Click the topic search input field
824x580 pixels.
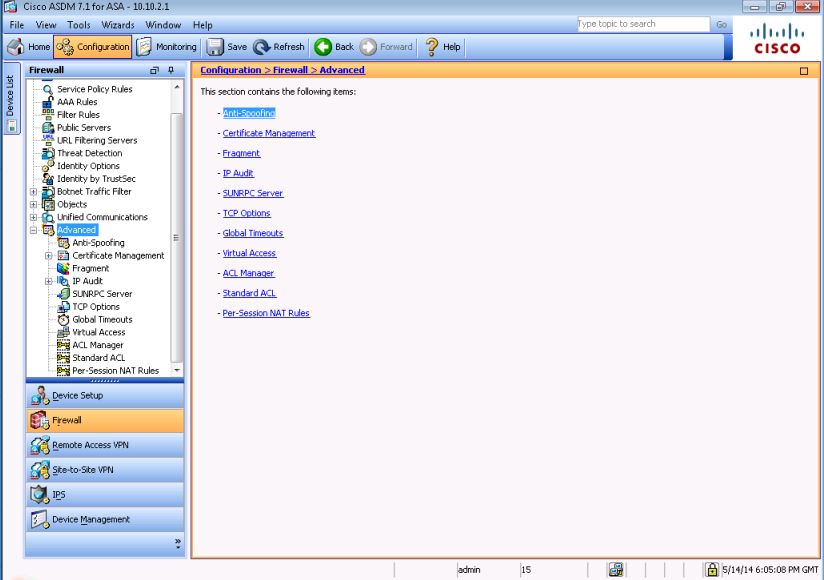pyautogui.click(x=642, y=24)
